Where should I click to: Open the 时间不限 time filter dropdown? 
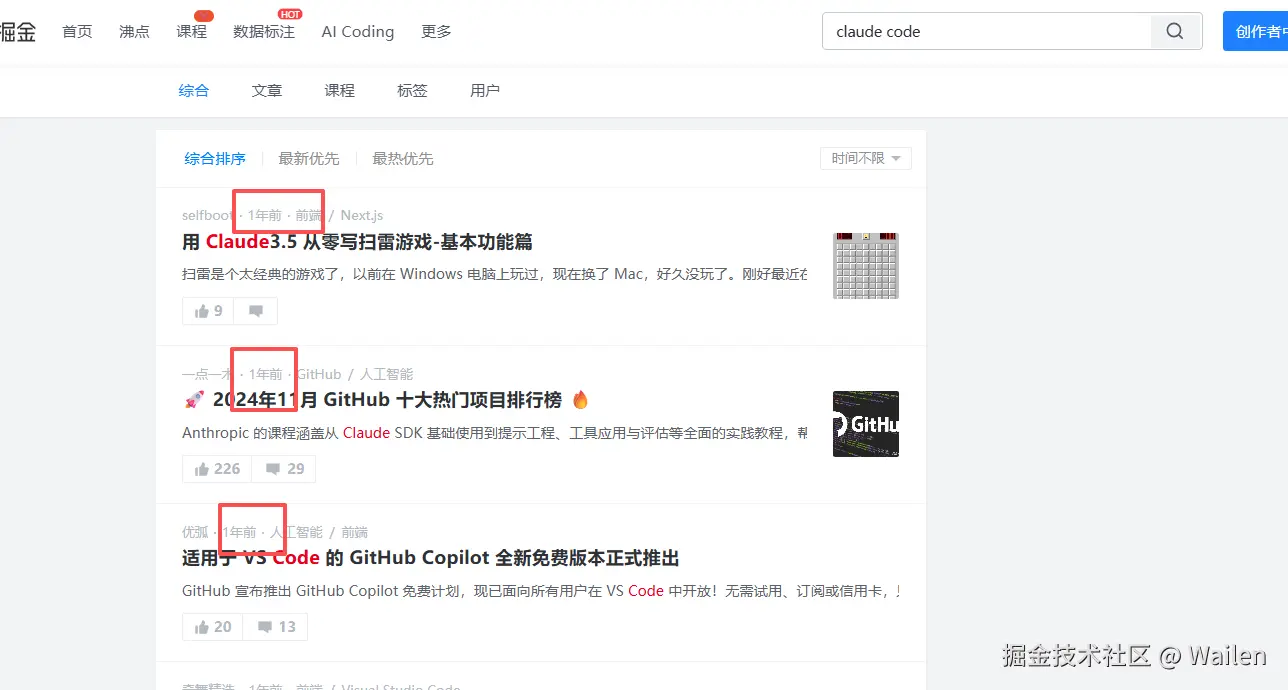coord(865,158)
